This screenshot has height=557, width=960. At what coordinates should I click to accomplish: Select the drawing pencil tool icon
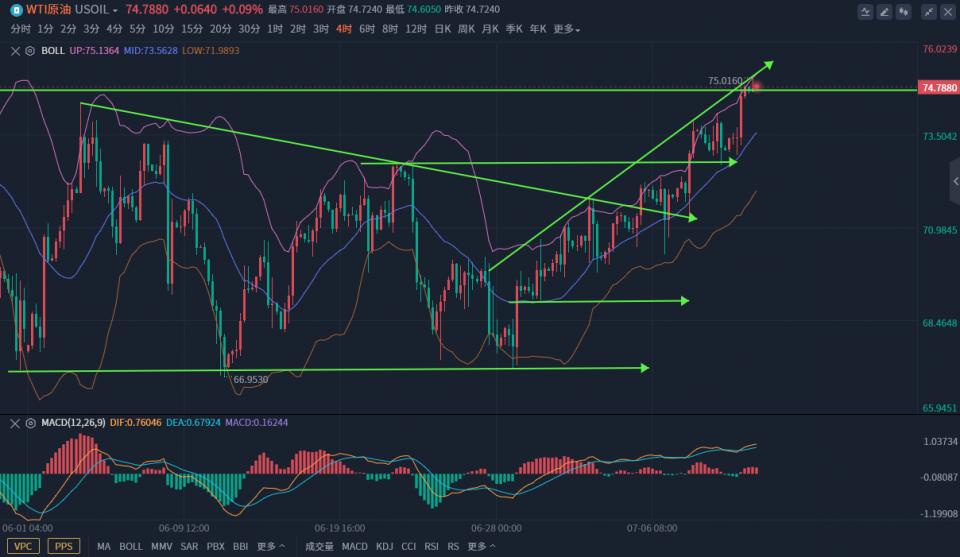pyautogui.click(x=884, y=12)
